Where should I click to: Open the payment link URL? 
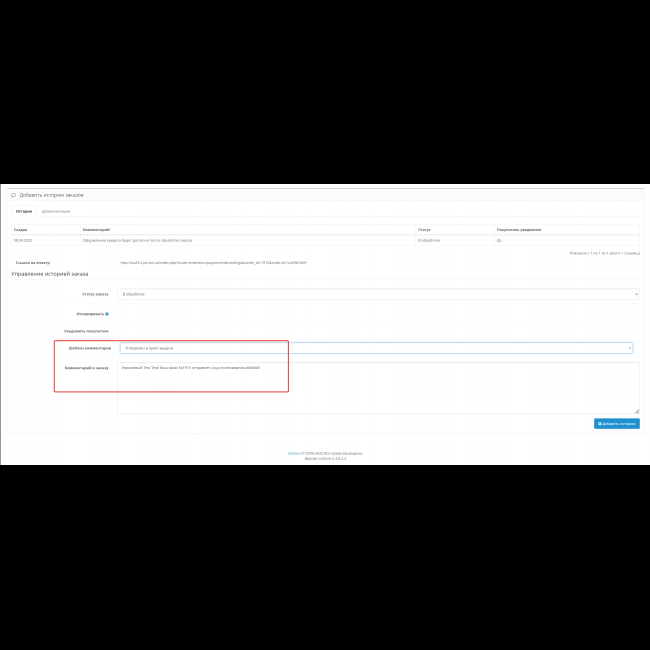point(213,263)
